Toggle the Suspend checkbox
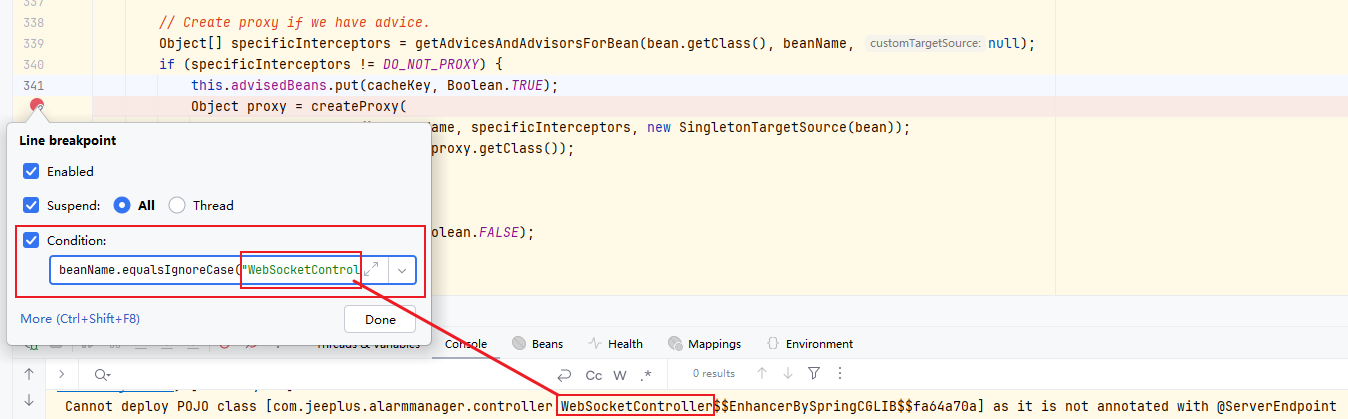This screenshot has width=1348, height=419. click(31, 205)
